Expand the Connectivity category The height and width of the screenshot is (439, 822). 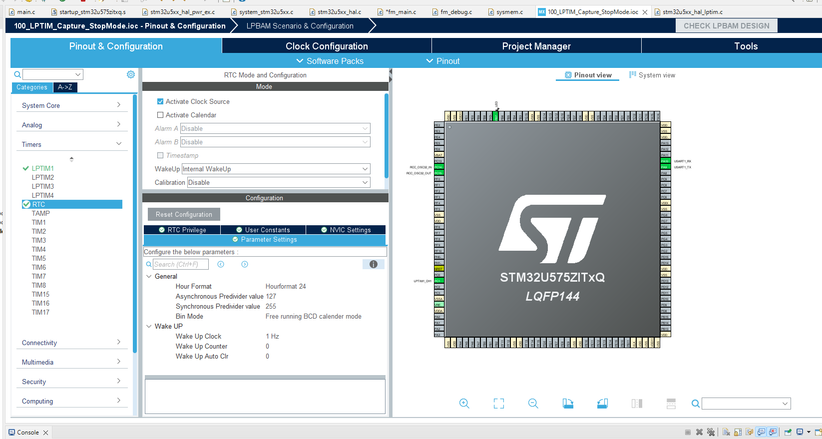(x=71, y=342)
